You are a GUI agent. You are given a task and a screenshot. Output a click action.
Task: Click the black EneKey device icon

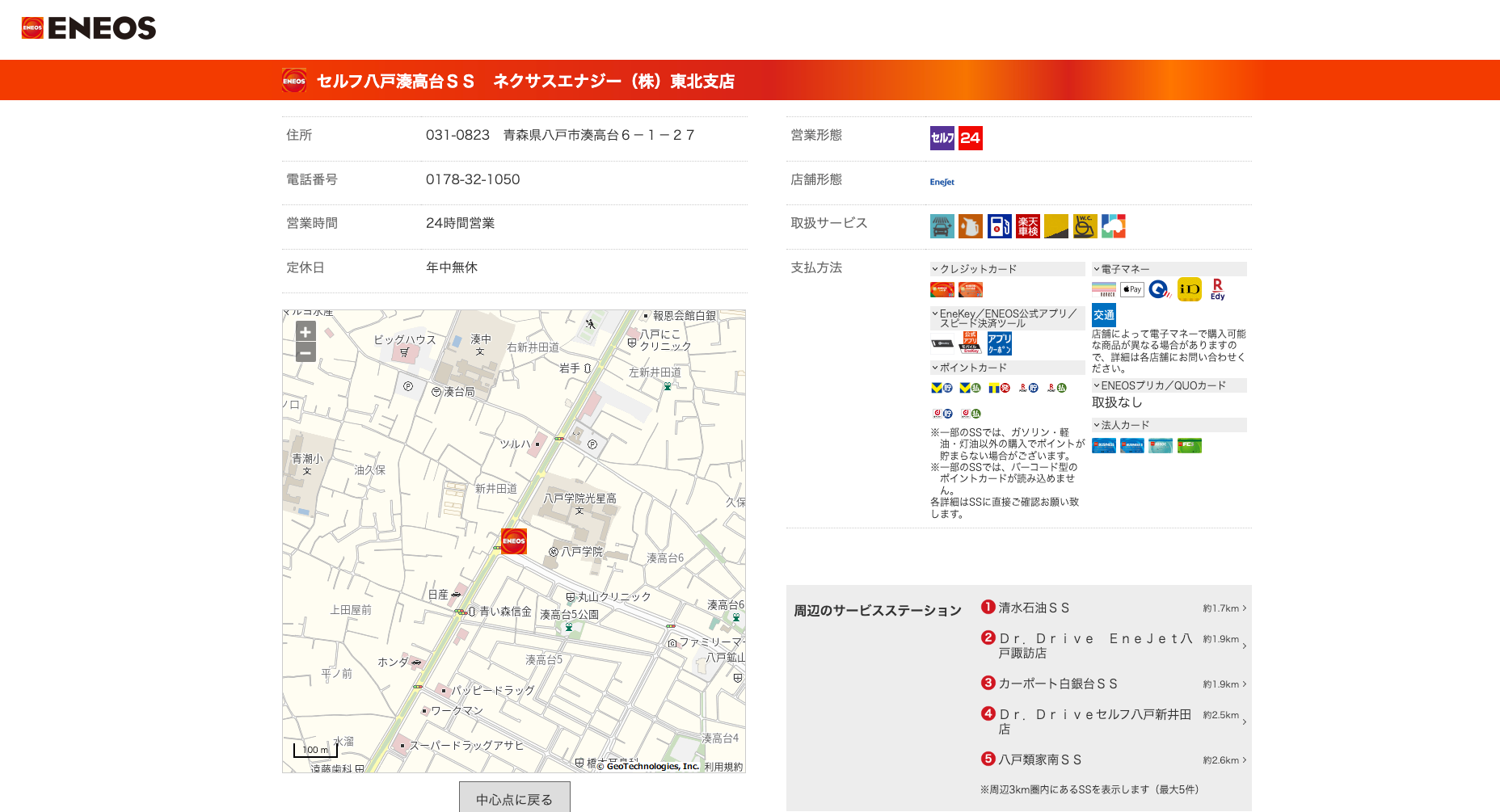pyautogui.click(x=942, y=343)
